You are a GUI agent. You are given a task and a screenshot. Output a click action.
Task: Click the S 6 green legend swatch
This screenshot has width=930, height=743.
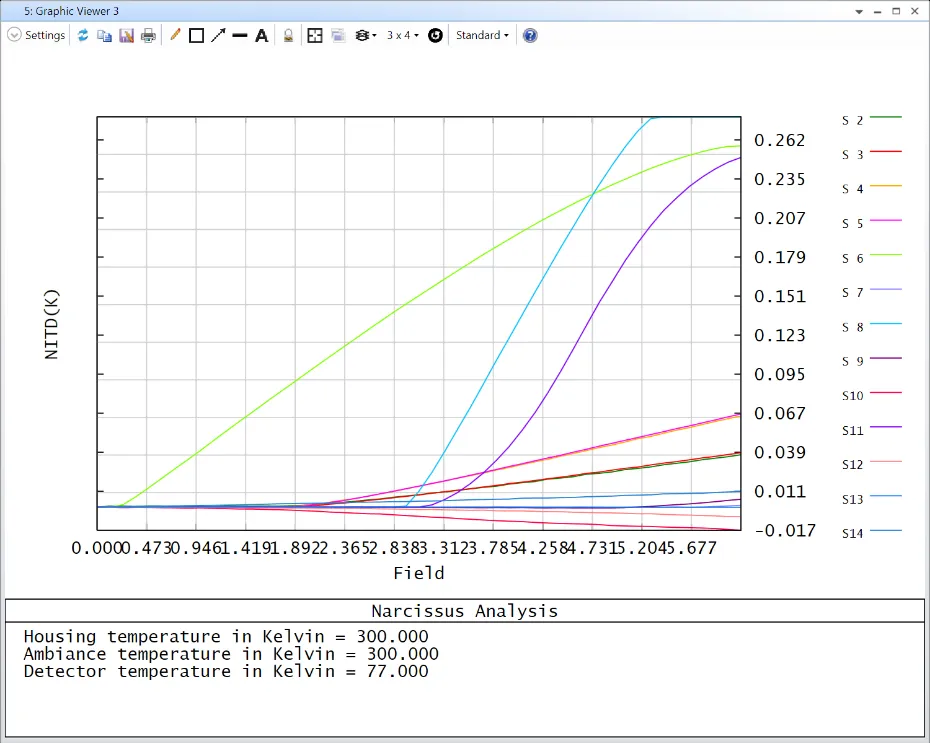(x=886, y=256)
